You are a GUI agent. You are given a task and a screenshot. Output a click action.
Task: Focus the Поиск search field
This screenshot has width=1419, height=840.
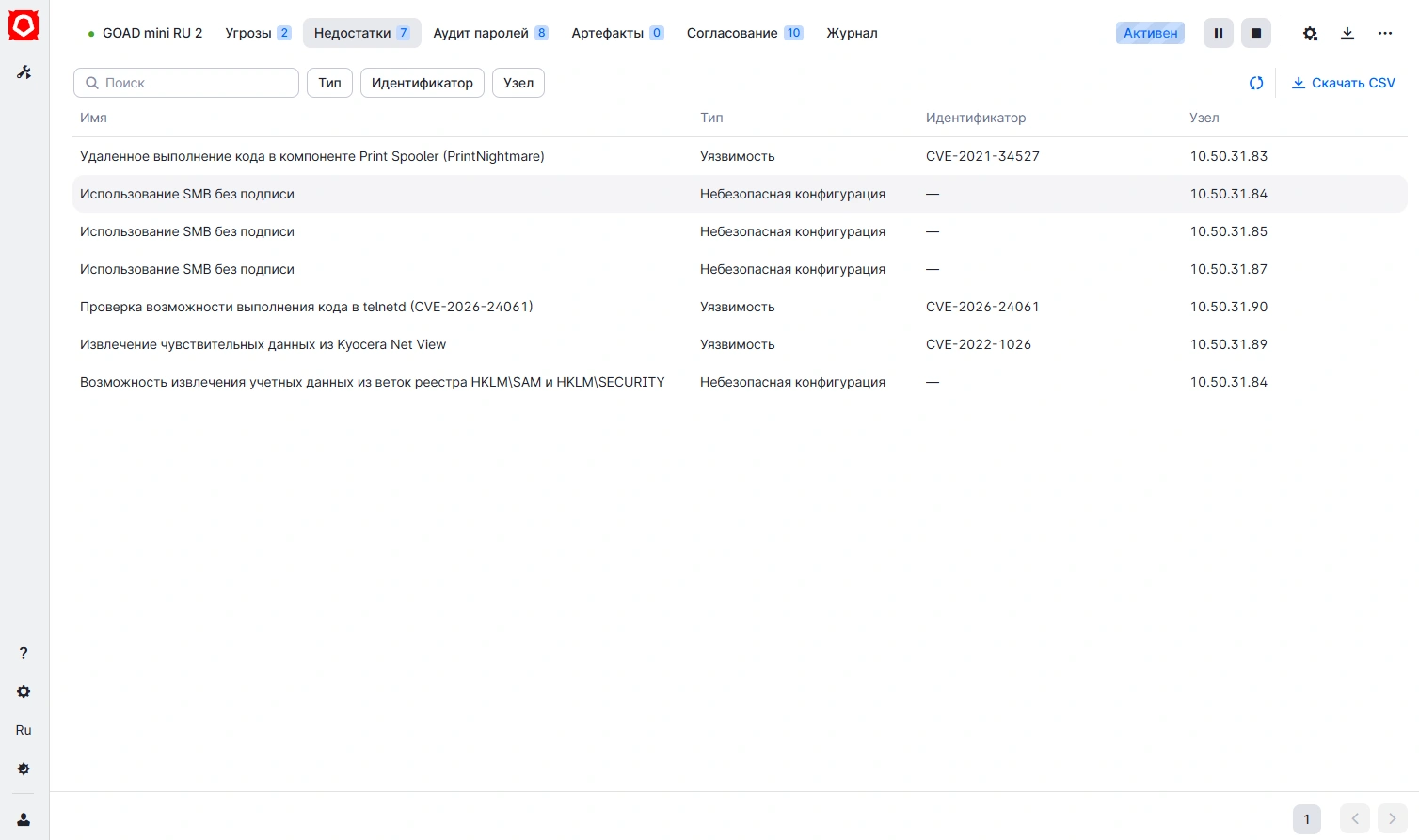(186, 83)
